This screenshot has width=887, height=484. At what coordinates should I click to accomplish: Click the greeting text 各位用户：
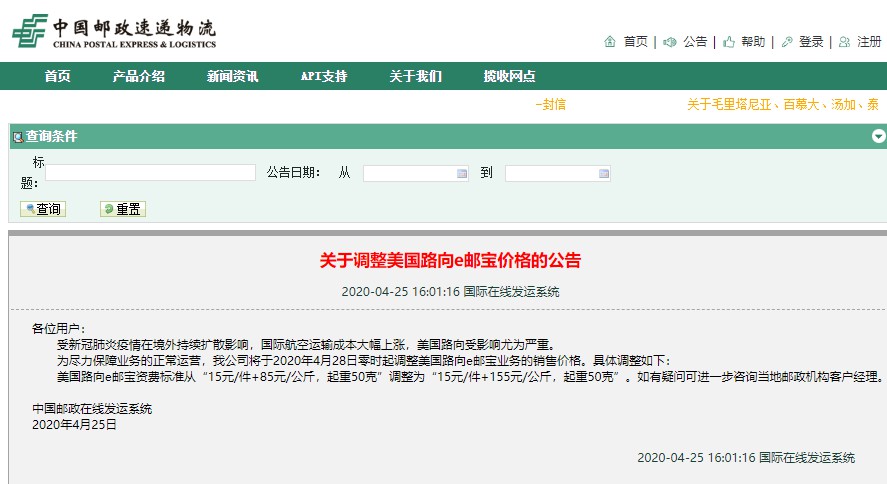(58, 329)
